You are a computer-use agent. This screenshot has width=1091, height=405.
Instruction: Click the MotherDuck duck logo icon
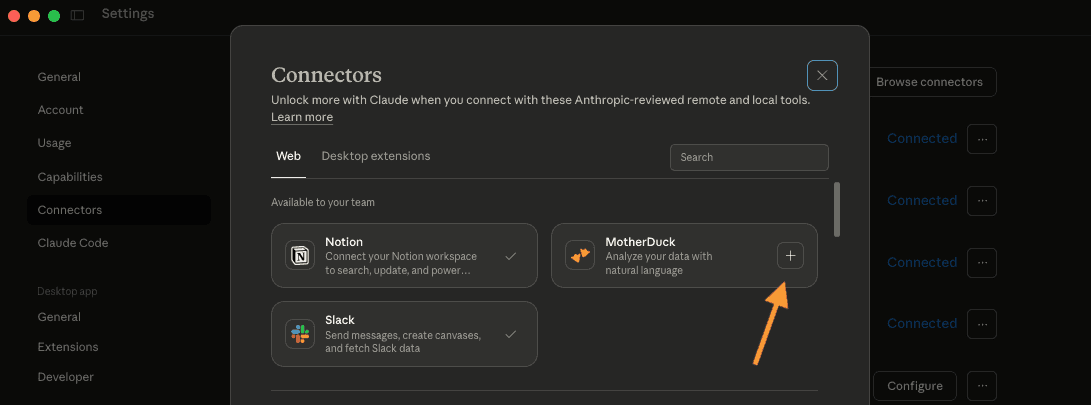580,255
